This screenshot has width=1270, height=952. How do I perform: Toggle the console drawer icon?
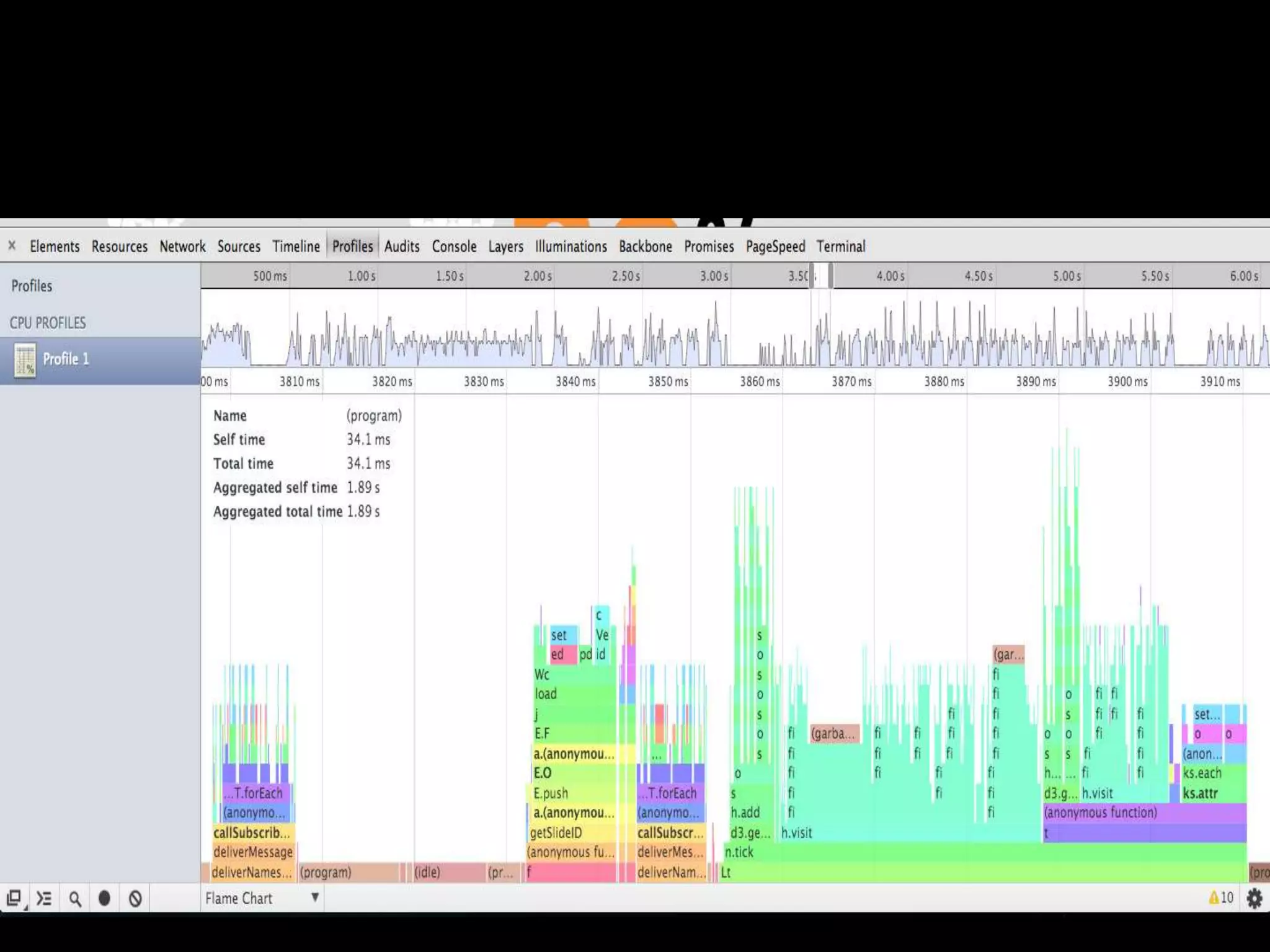(x=43, y=898)
